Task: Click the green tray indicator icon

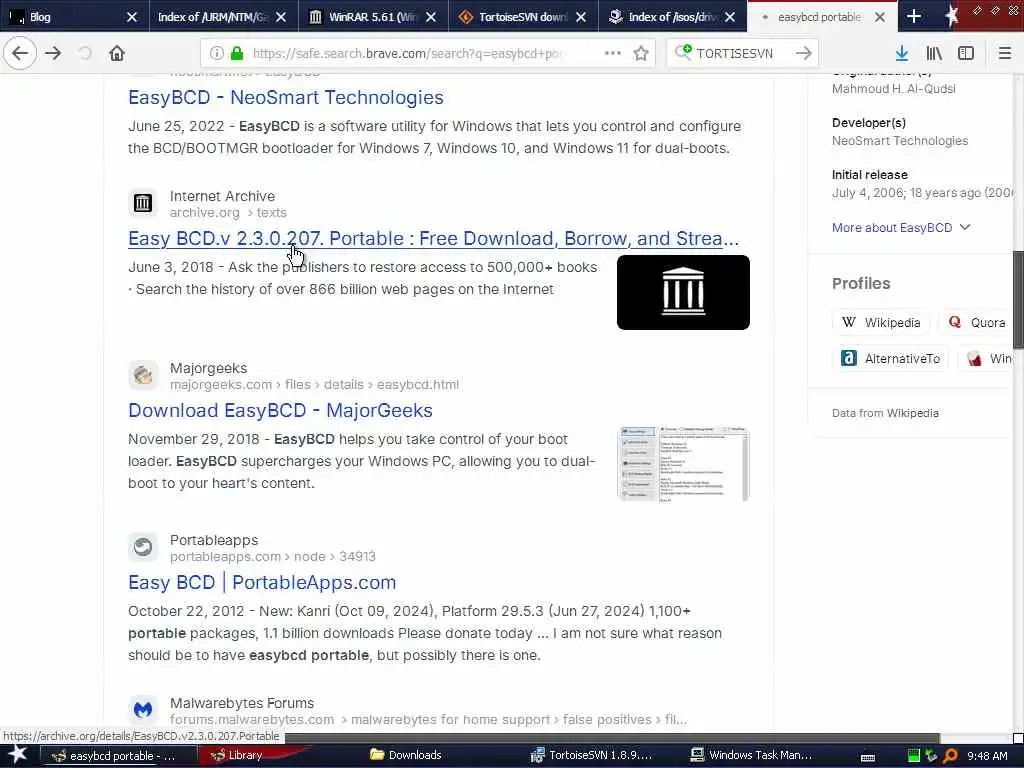Action: [914, 756]
